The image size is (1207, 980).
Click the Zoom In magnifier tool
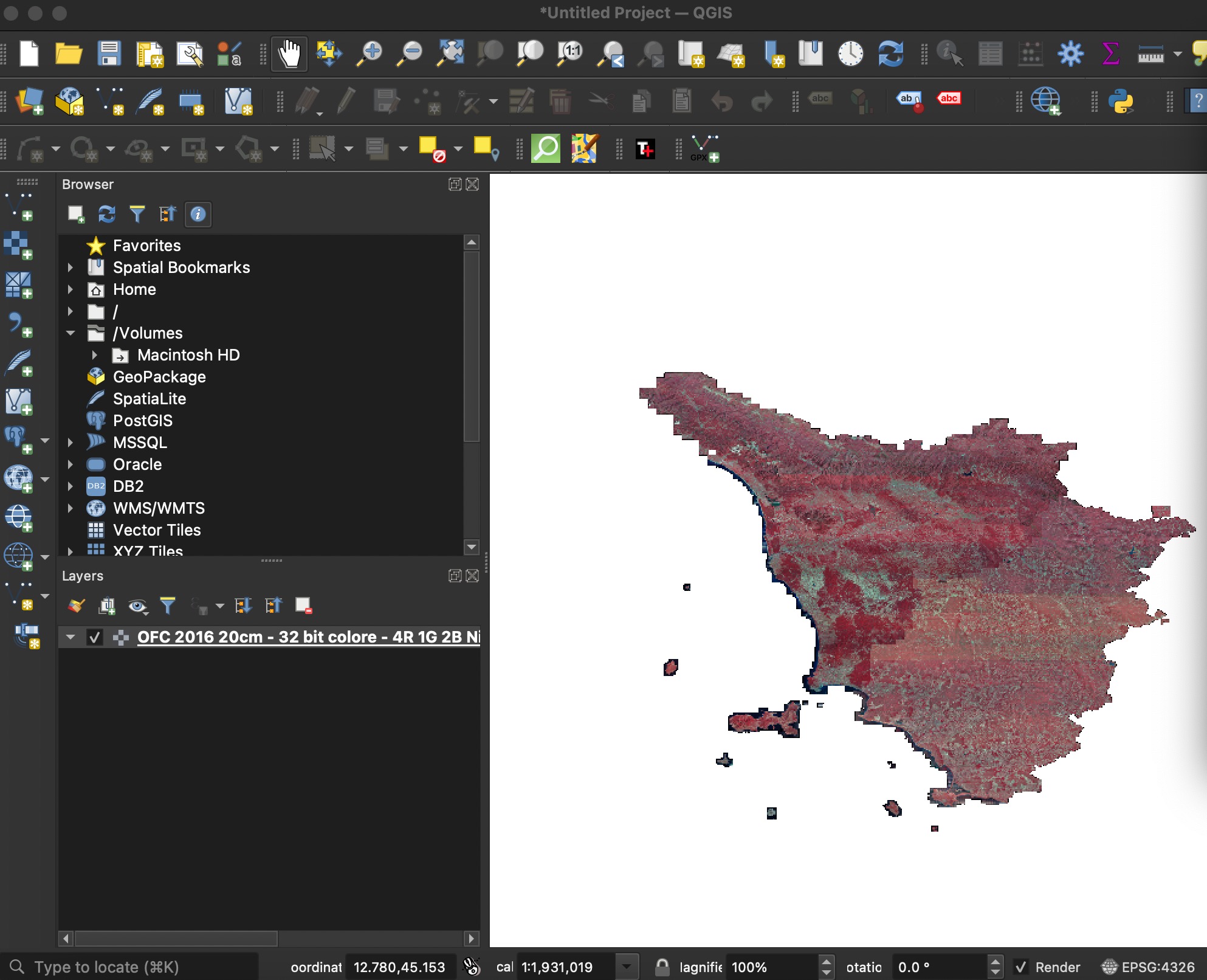[369, 54]
